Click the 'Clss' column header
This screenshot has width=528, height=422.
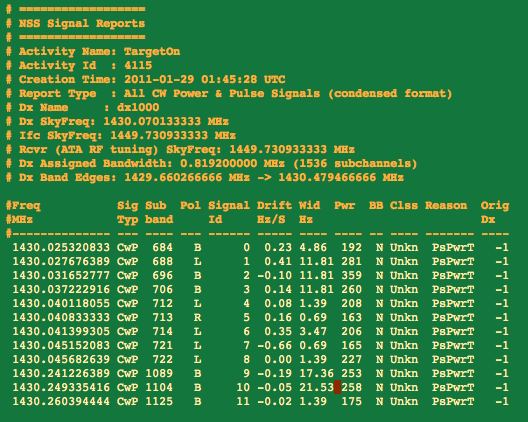(x=404, y=205)
